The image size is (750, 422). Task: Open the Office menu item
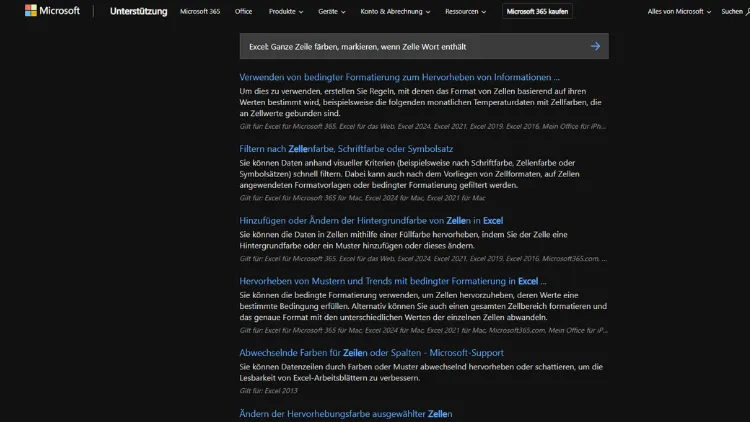(243, 11)
